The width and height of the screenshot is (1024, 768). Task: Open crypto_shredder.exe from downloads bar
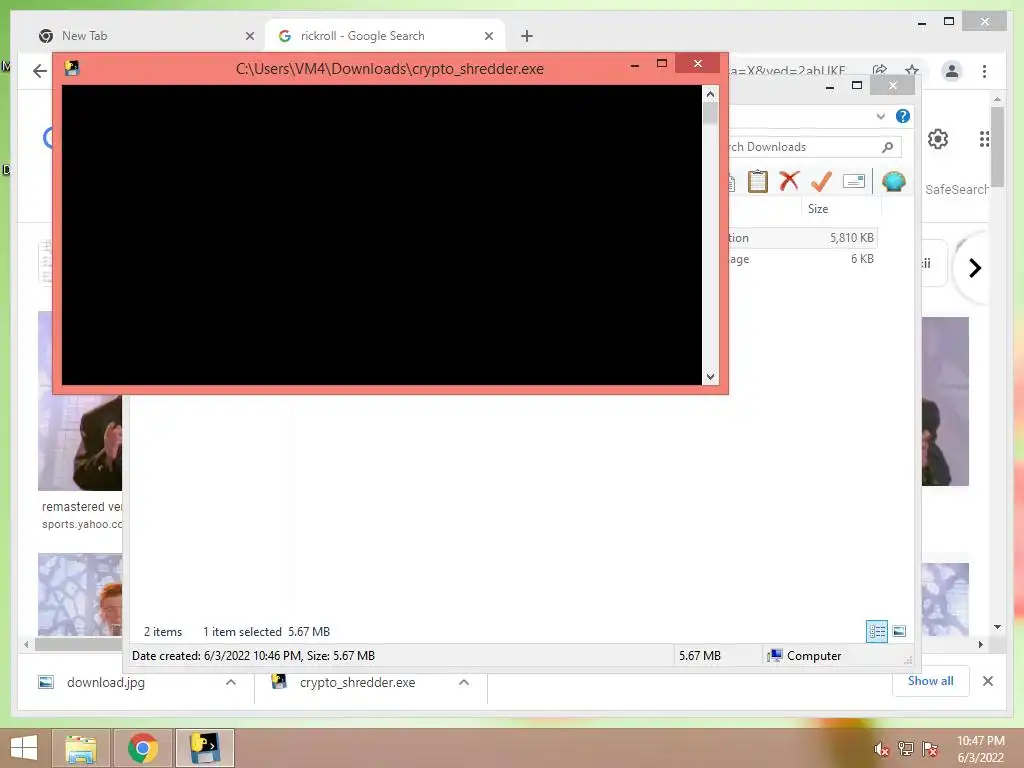tap(357, 682)
